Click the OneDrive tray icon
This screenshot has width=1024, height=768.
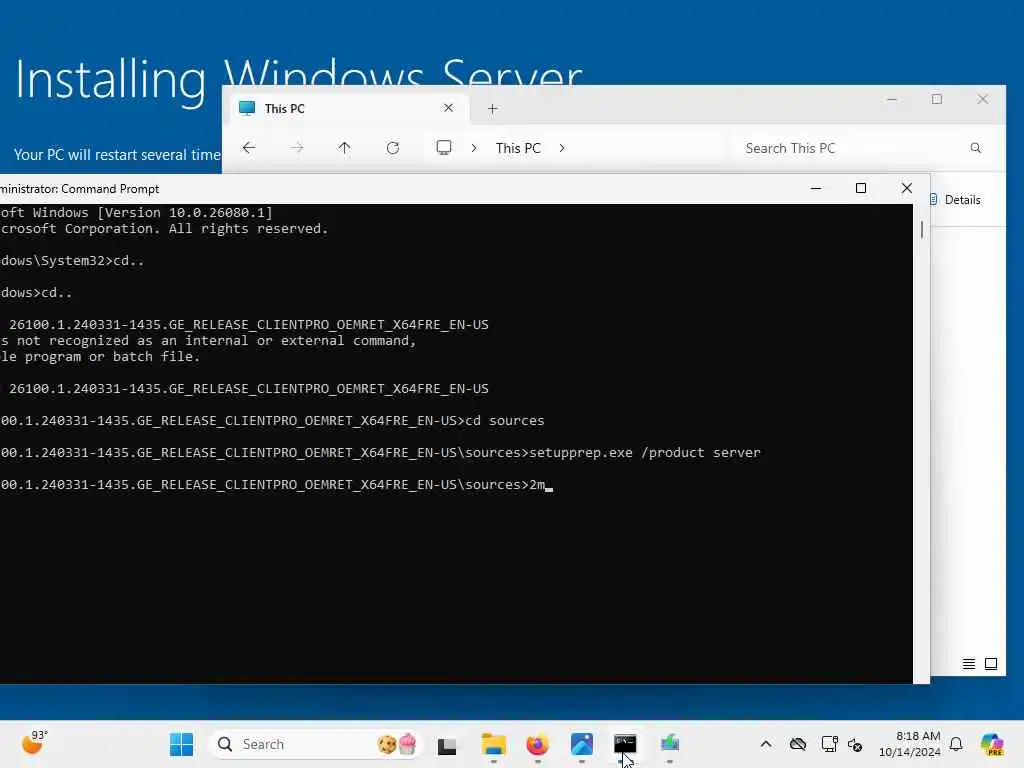797,744
